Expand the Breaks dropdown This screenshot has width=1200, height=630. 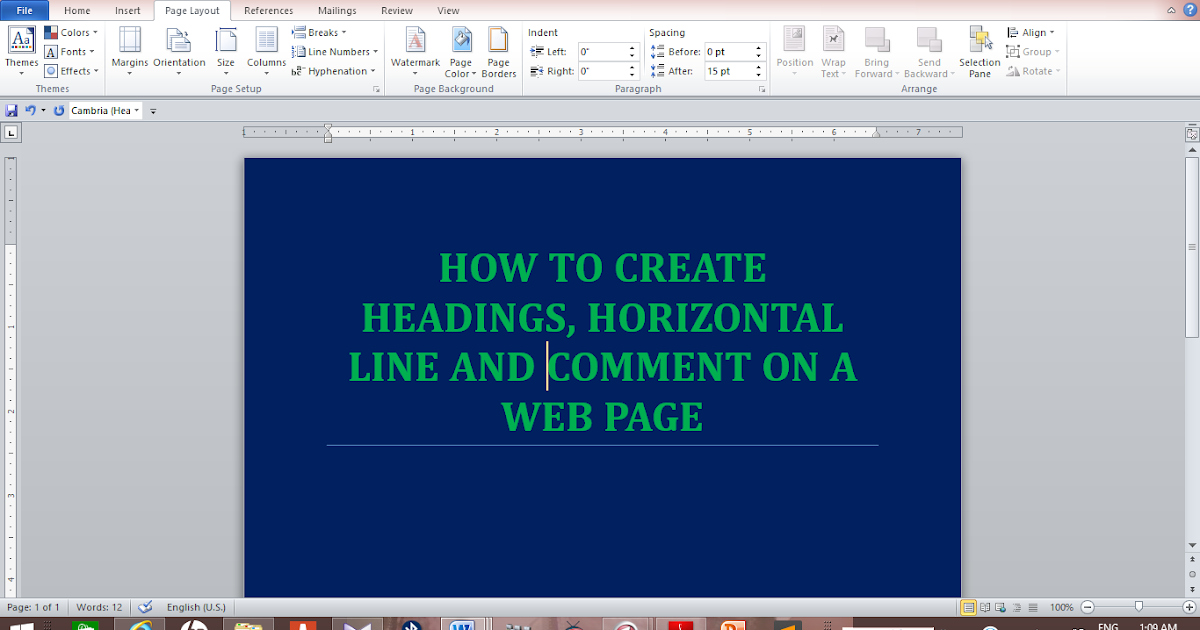pyautogui.click(x=319, y=31)
